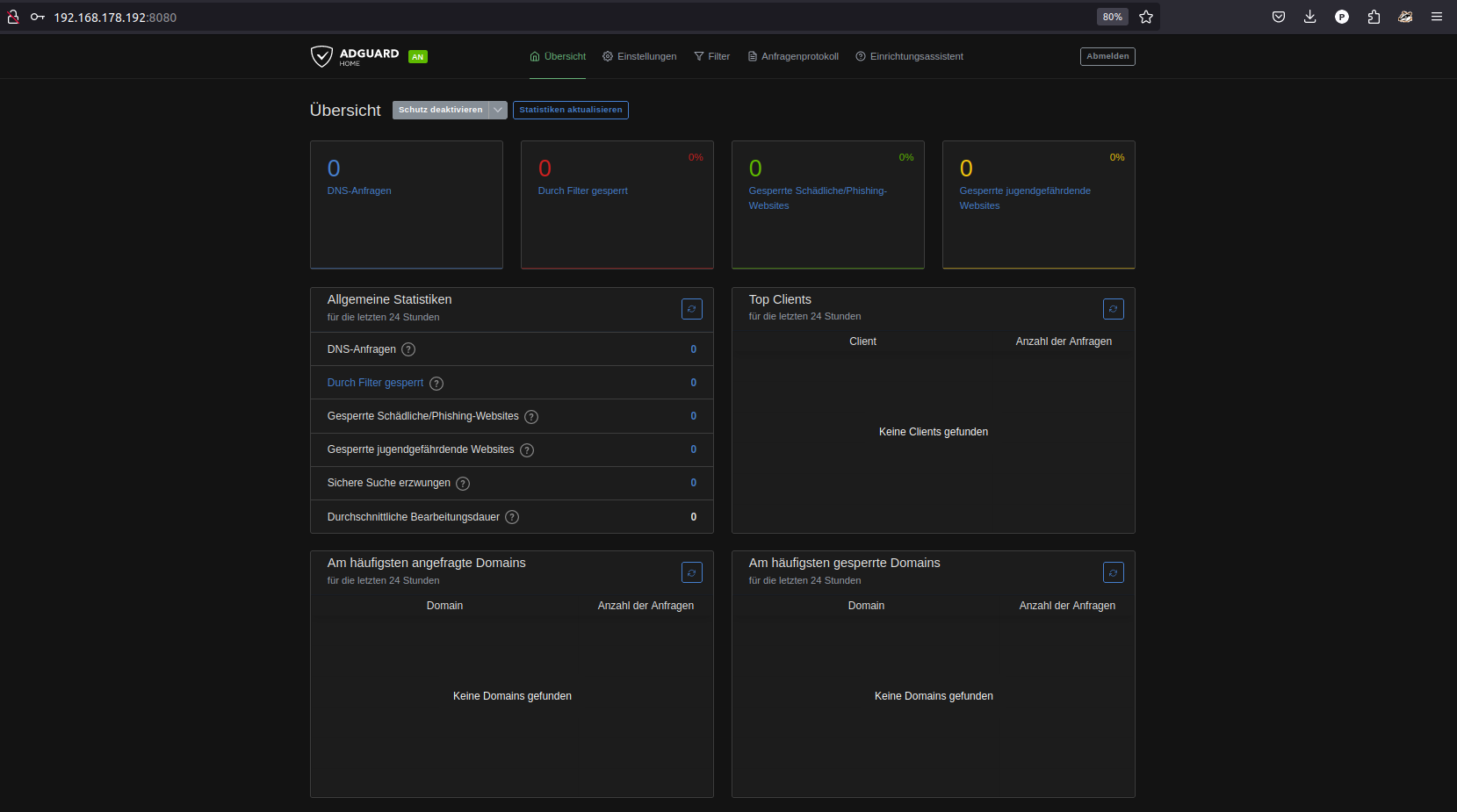The image size is (1457, 812).
Task: Refresh the Top Clients panel
Action: coord(1113,309)
